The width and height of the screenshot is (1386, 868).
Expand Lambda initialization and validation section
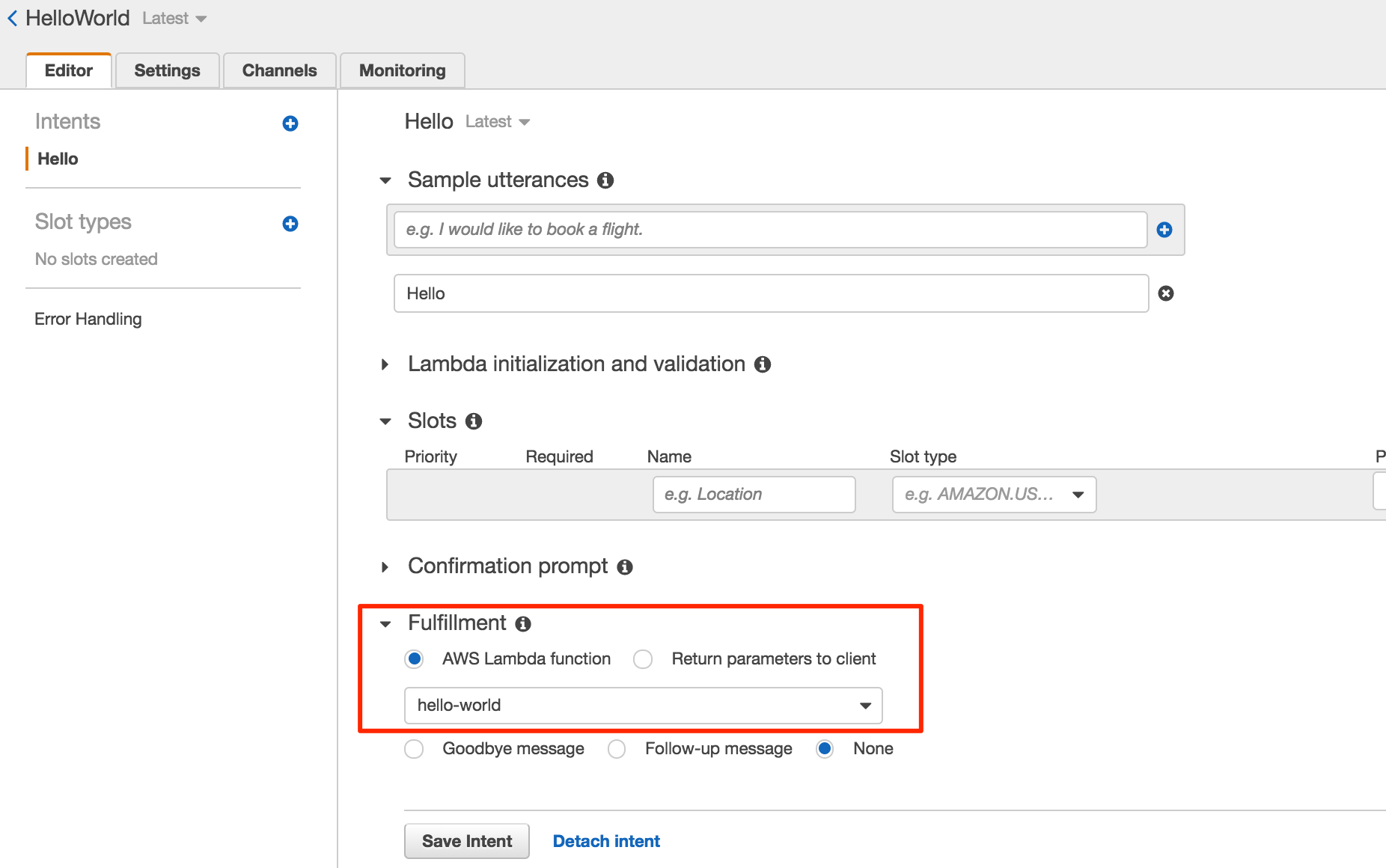point(385,364)
